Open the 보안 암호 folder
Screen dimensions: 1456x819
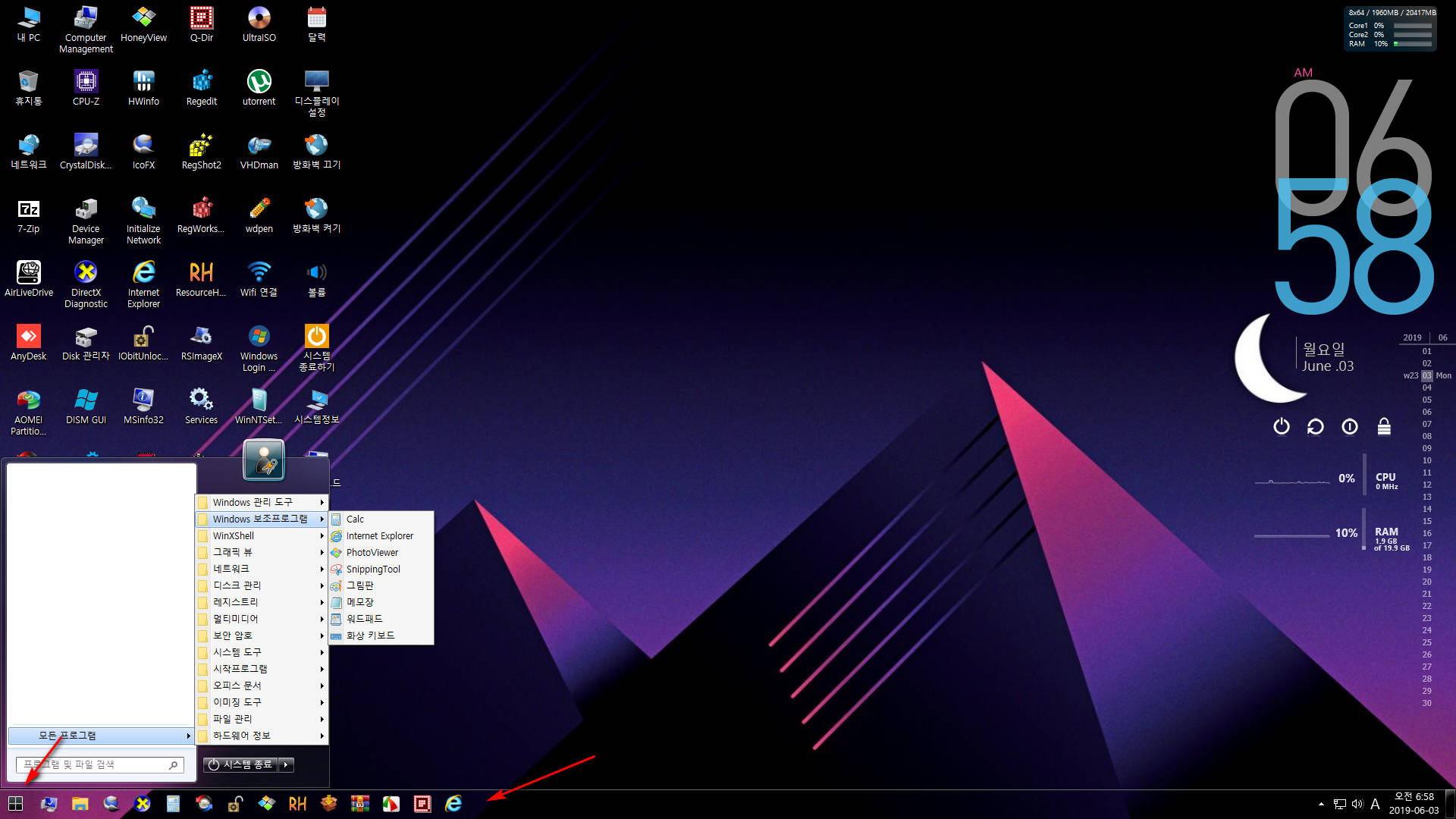tap(262, 635)
